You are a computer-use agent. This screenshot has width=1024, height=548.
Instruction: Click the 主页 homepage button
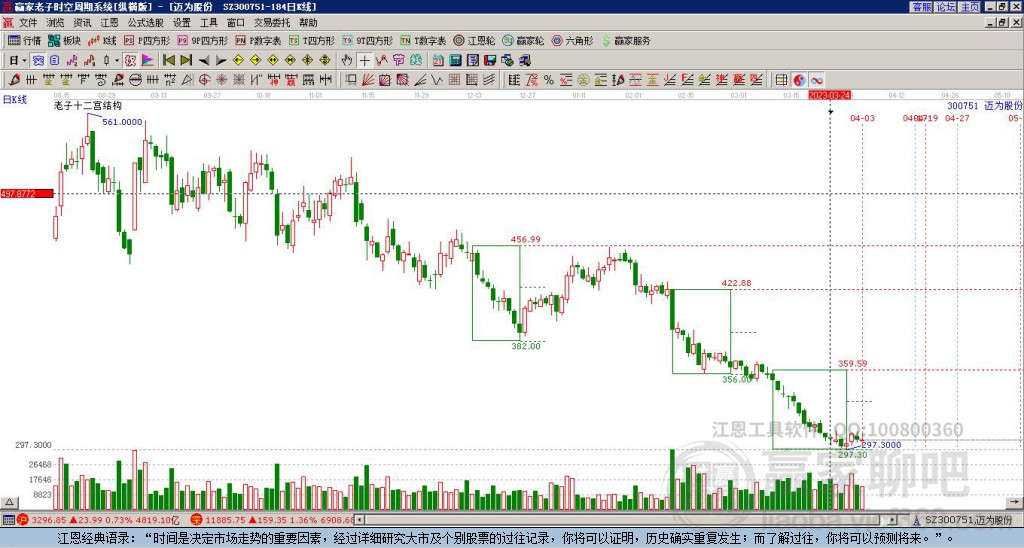pos(969,7)
